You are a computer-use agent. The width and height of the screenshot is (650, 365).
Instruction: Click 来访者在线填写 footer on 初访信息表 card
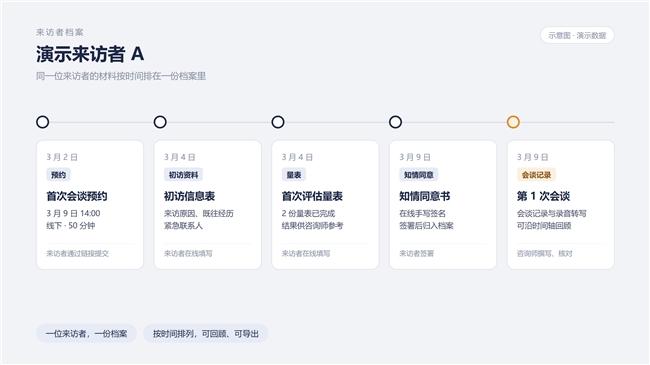pos(188,253)
